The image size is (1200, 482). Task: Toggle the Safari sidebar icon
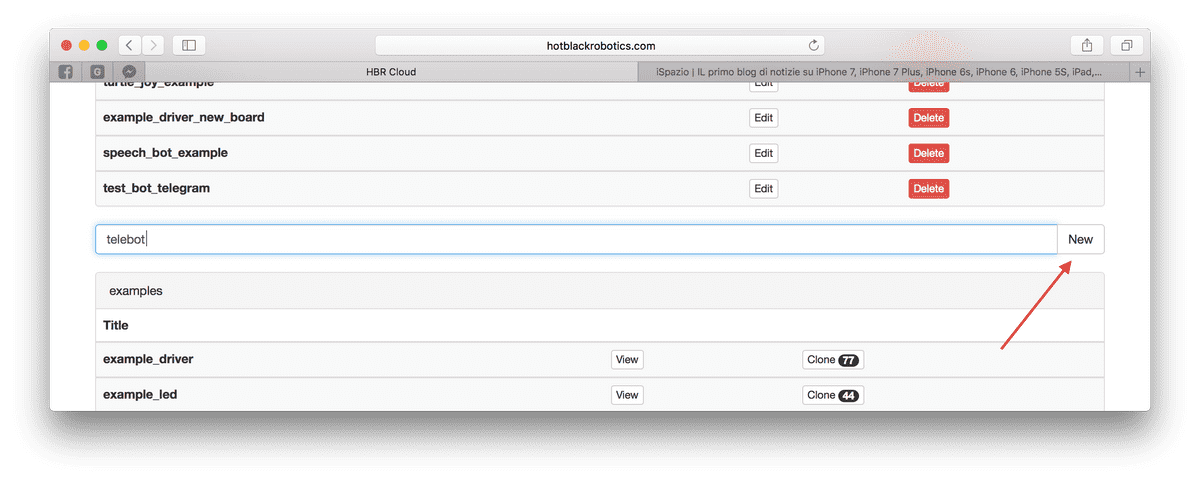tap(188, 45)
